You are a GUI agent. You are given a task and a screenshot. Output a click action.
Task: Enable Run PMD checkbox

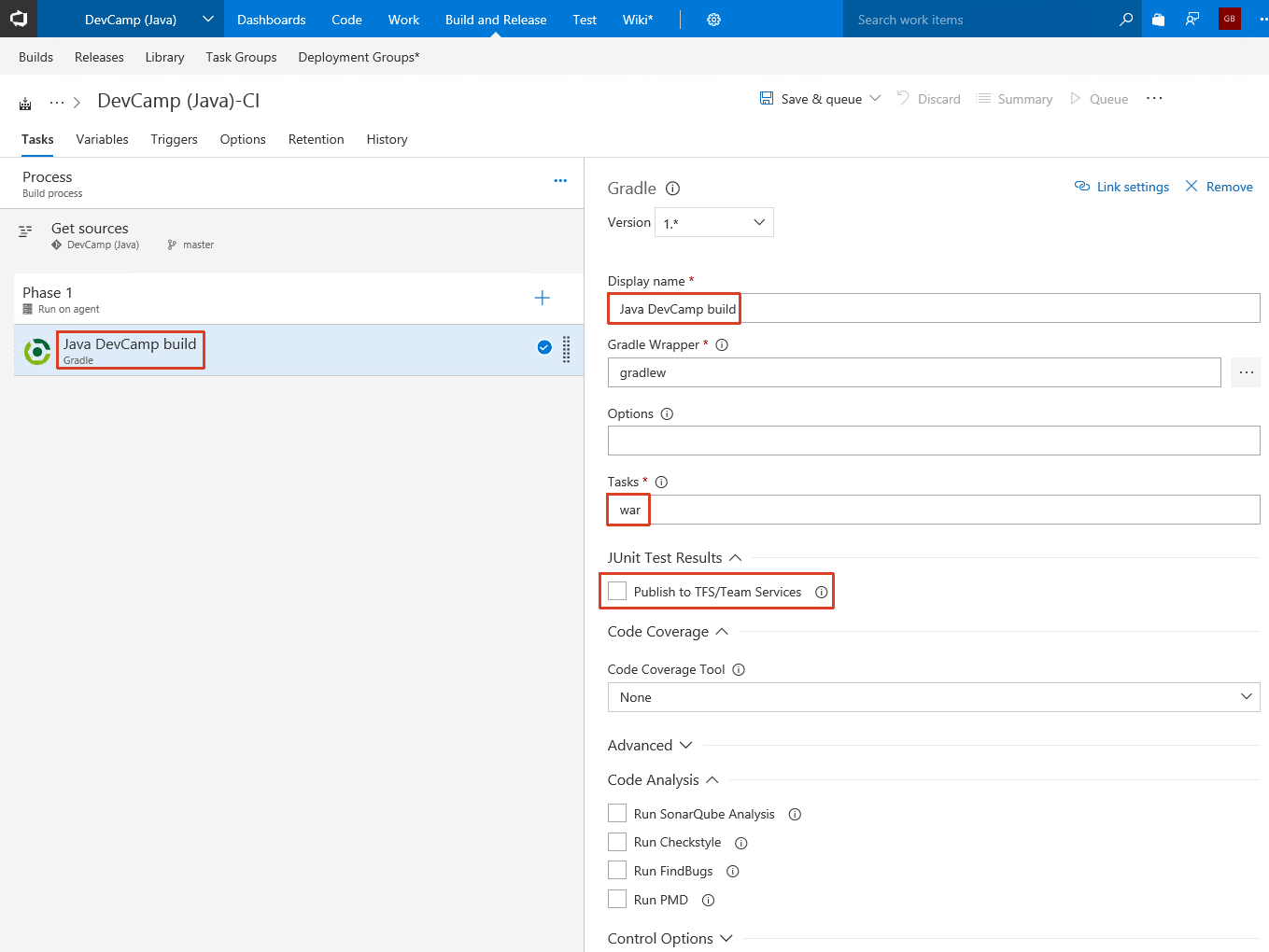617,899
